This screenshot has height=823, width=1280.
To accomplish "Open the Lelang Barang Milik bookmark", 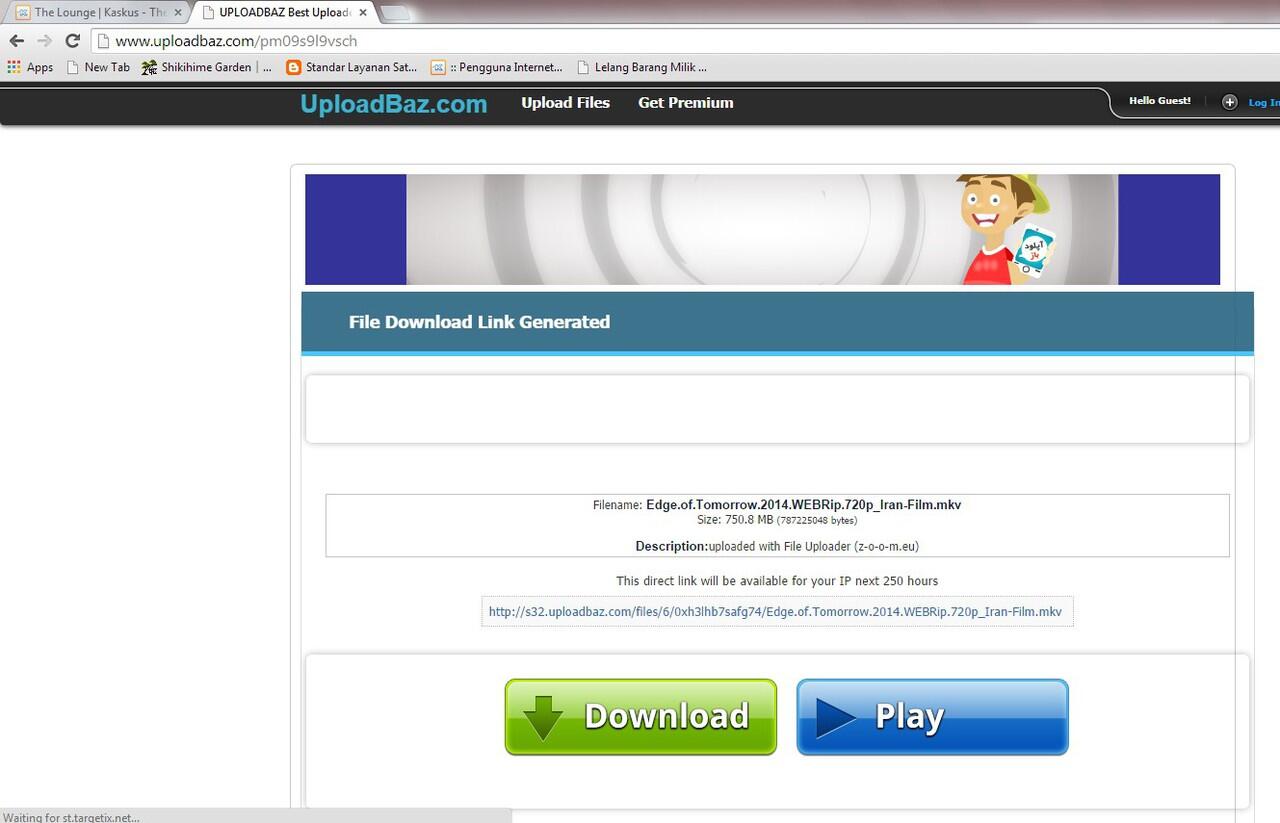I will point(642,68).
